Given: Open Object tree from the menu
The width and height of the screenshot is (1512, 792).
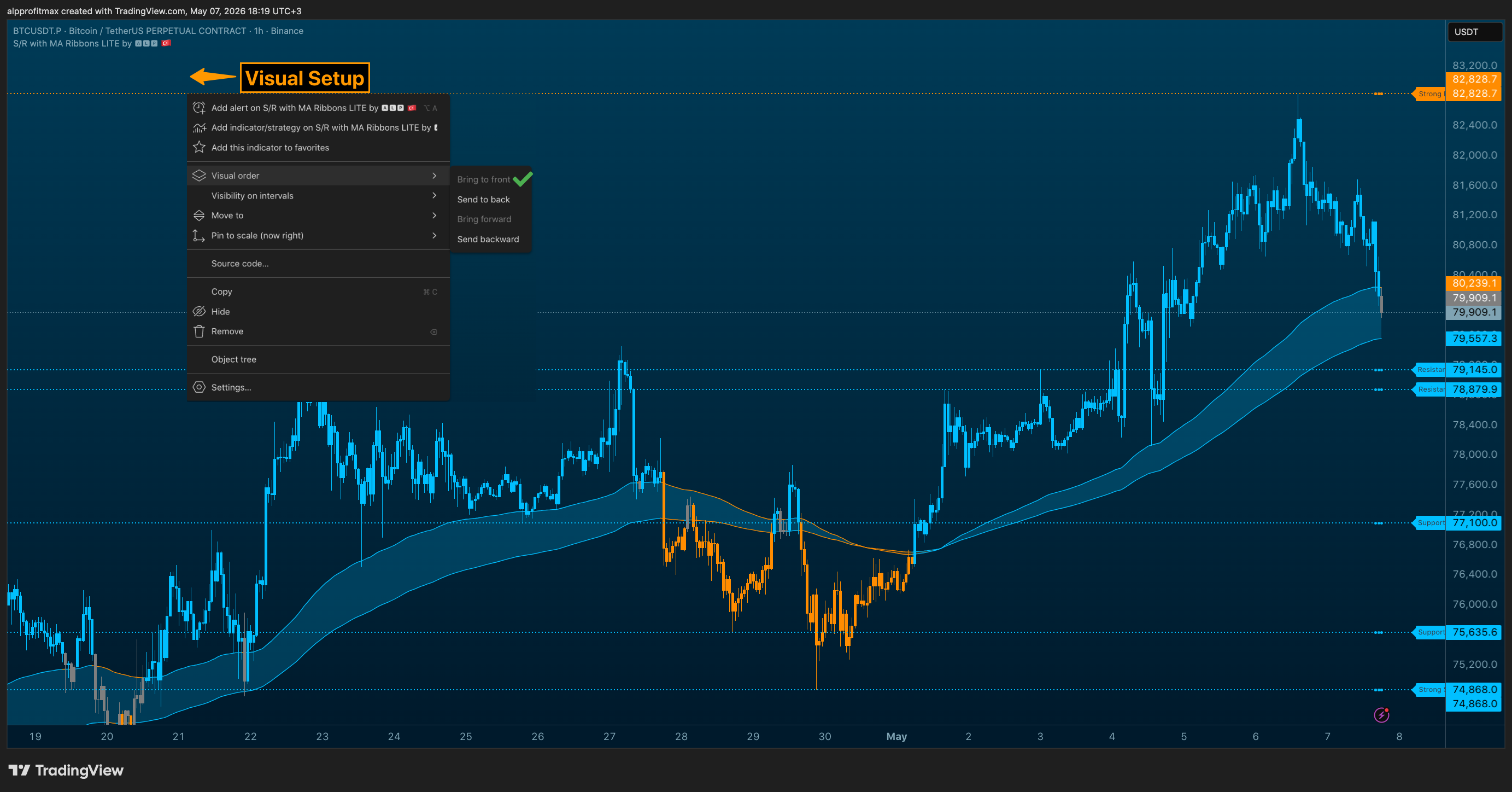Looking at the screenshot, I should coord(318,359).
